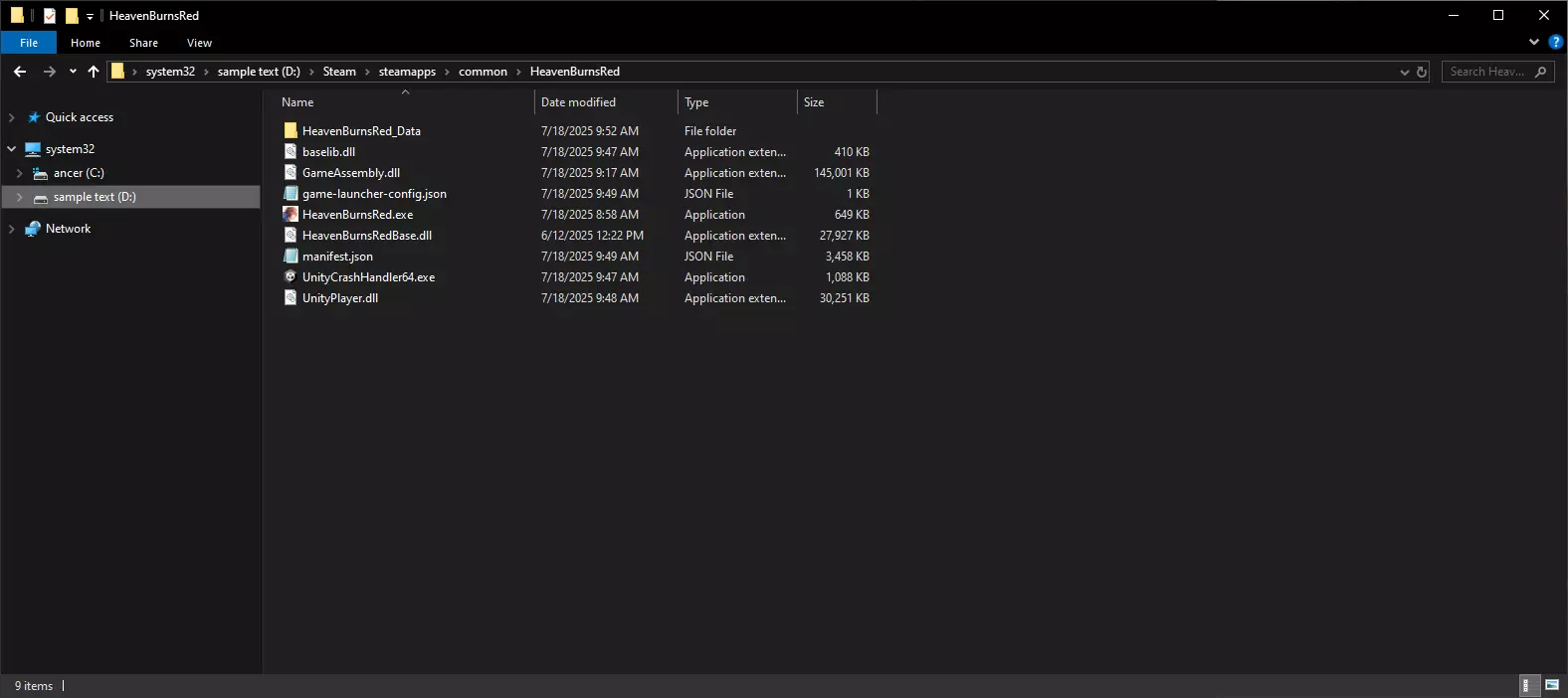The width and height of the screenshot is (1568, 698).
Task: Click the Search HeavenBurnsRed input field
Action: pos(1486,72)
